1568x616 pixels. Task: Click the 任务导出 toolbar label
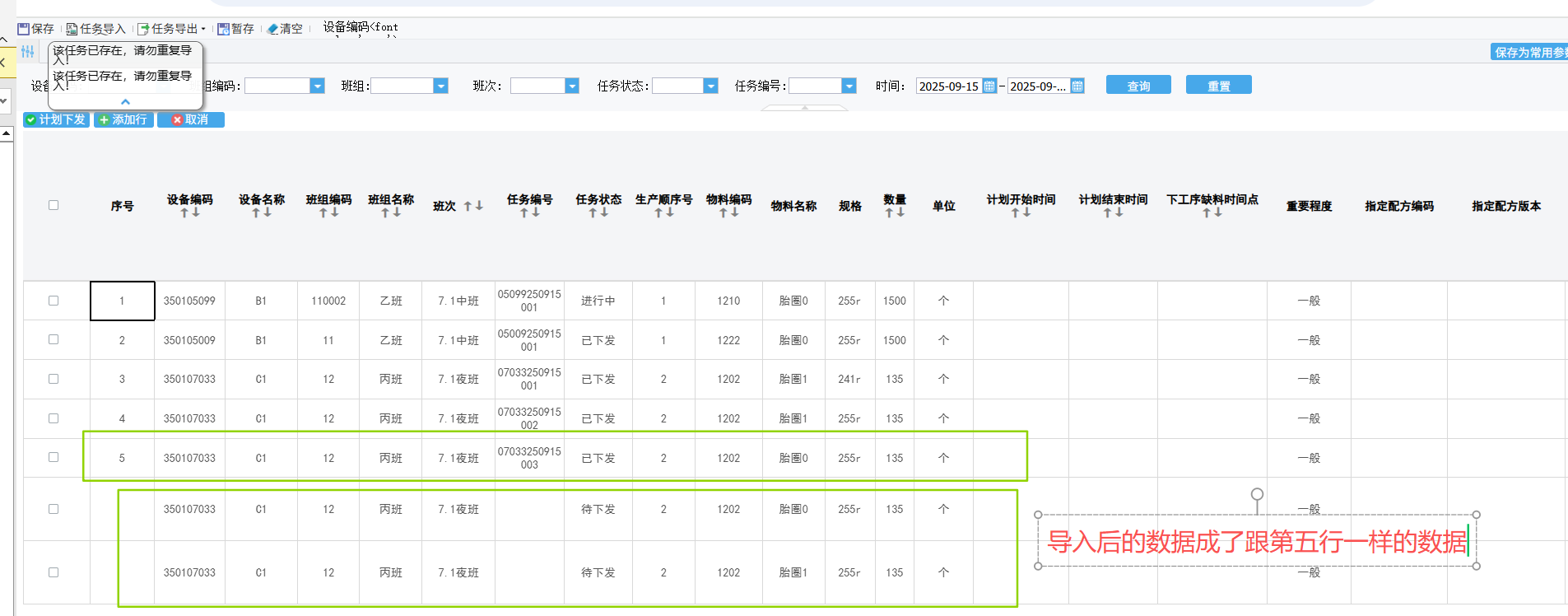(174, 29)
